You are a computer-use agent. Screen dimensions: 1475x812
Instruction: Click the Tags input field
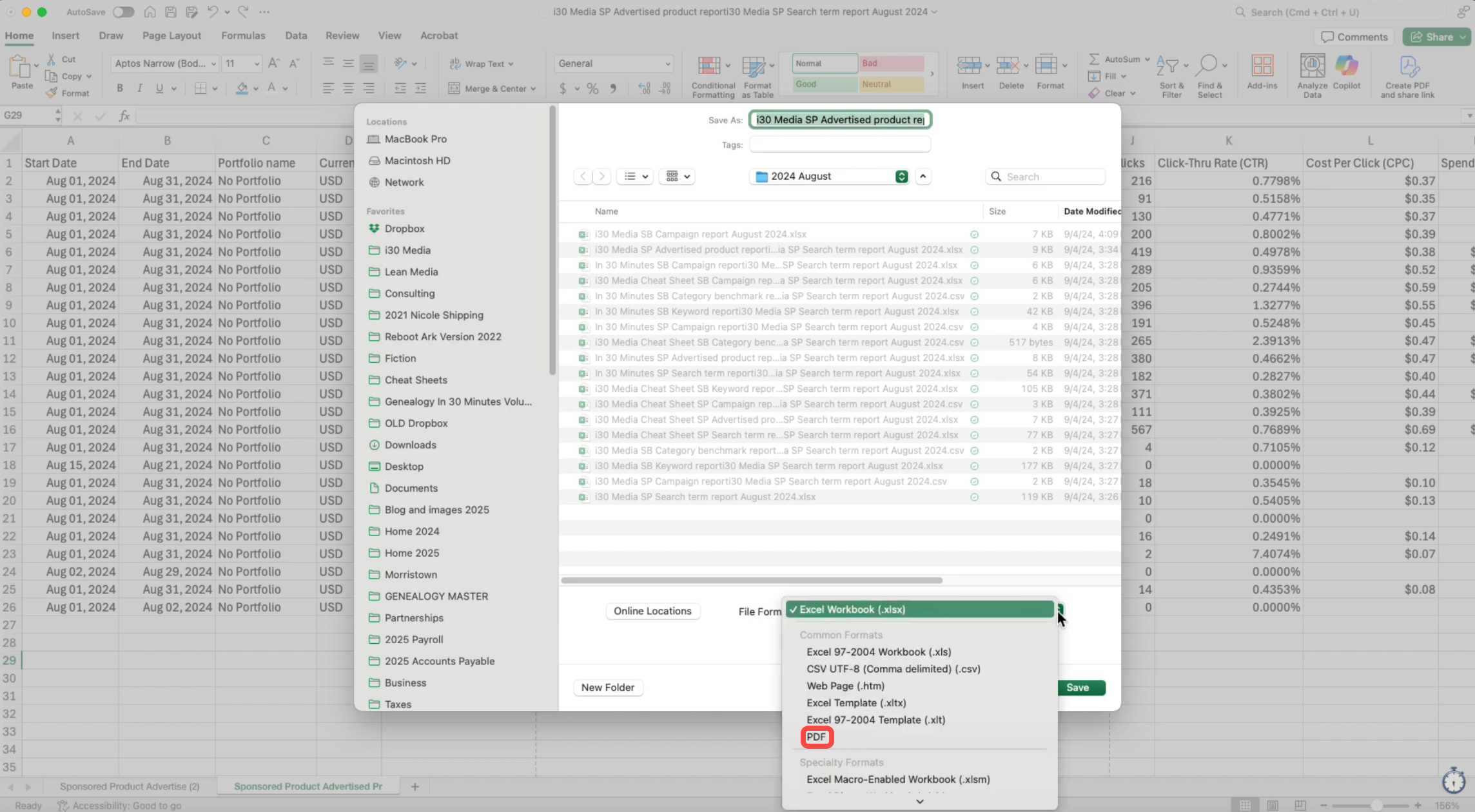[840, 144]
